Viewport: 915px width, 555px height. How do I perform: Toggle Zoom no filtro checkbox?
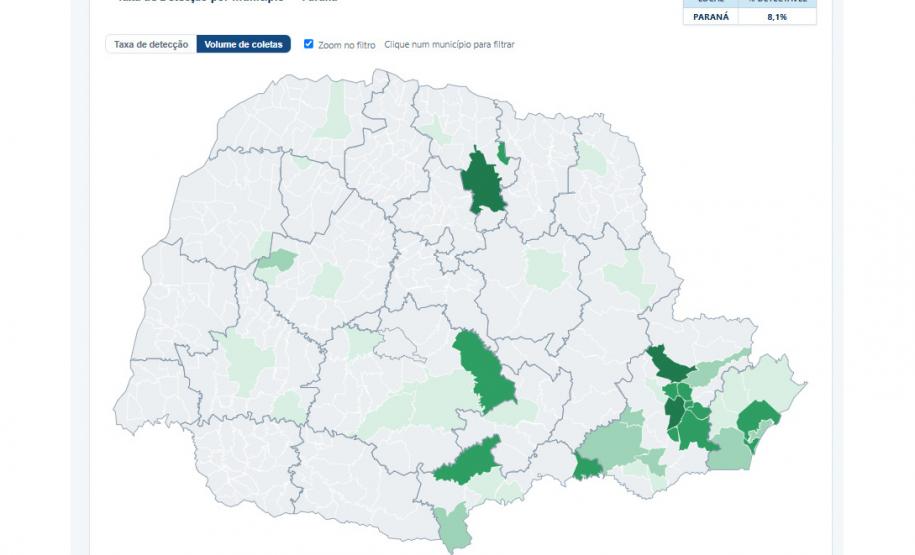(x=309, y=44)
